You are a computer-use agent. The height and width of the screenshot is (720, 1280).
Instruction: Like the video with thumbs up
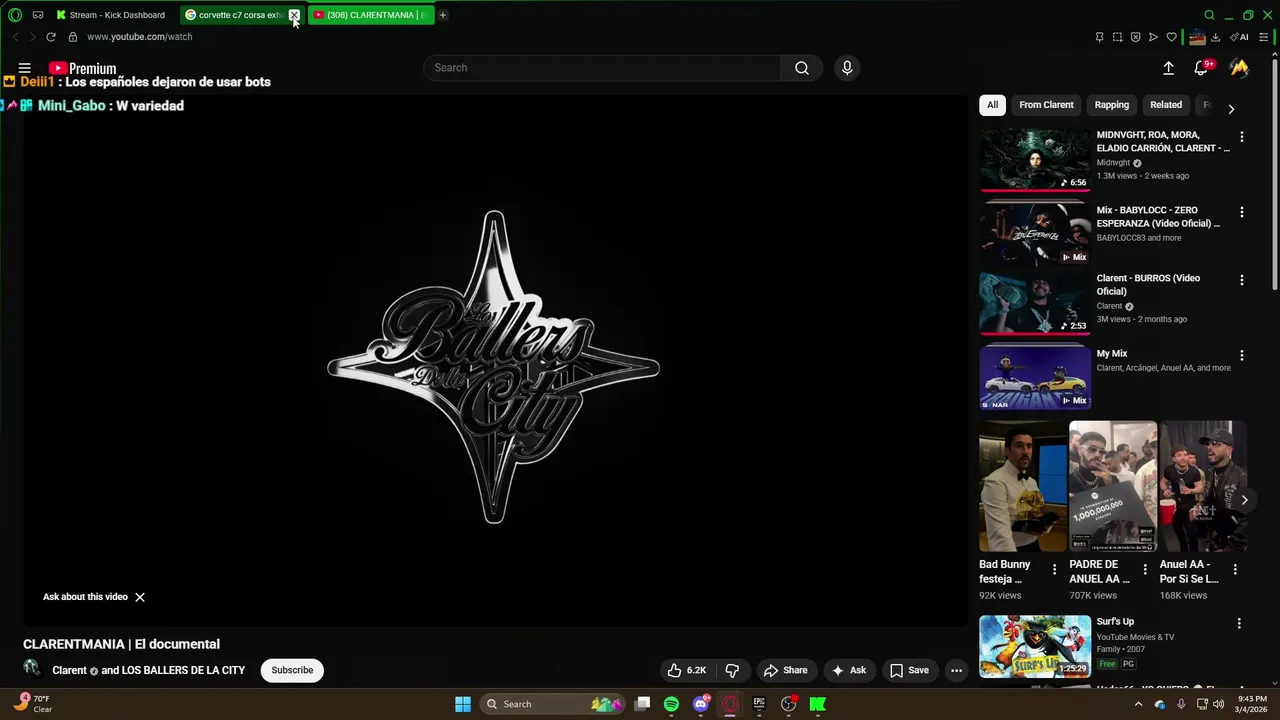point(687,670)
